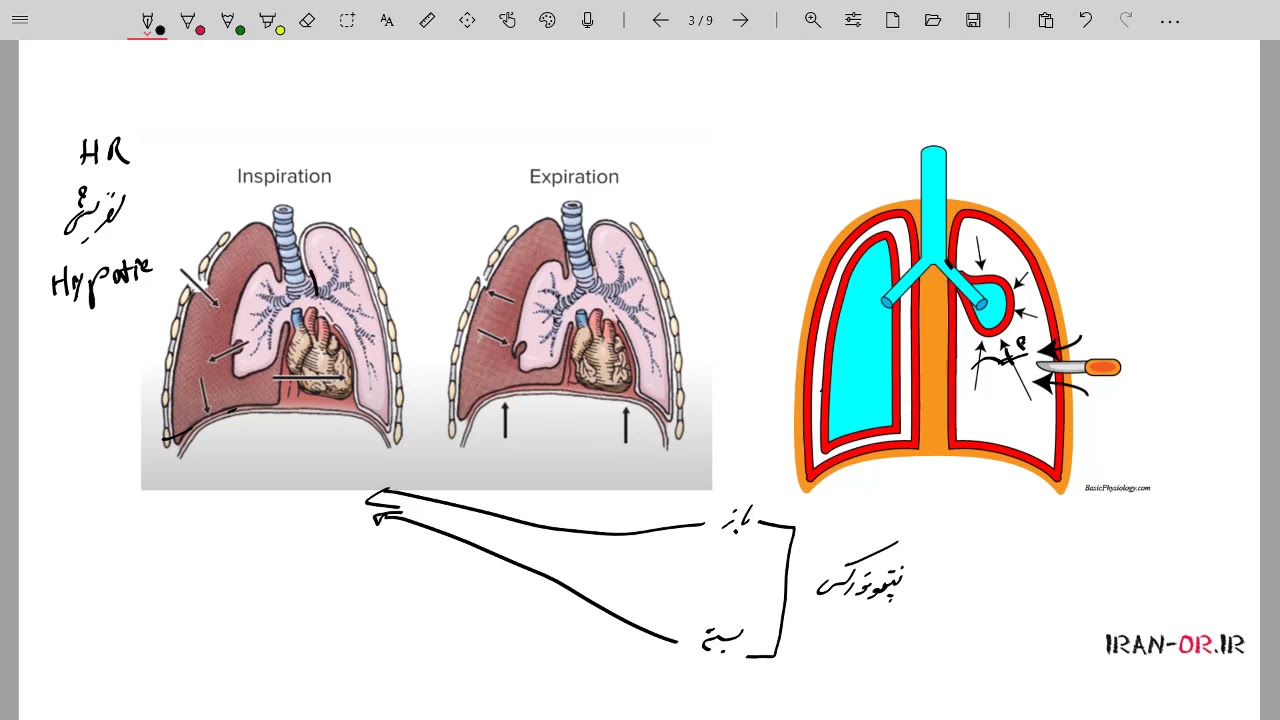Open the zoom in magnifier
Screen dimensions: 1280x720
click(813, 20)
